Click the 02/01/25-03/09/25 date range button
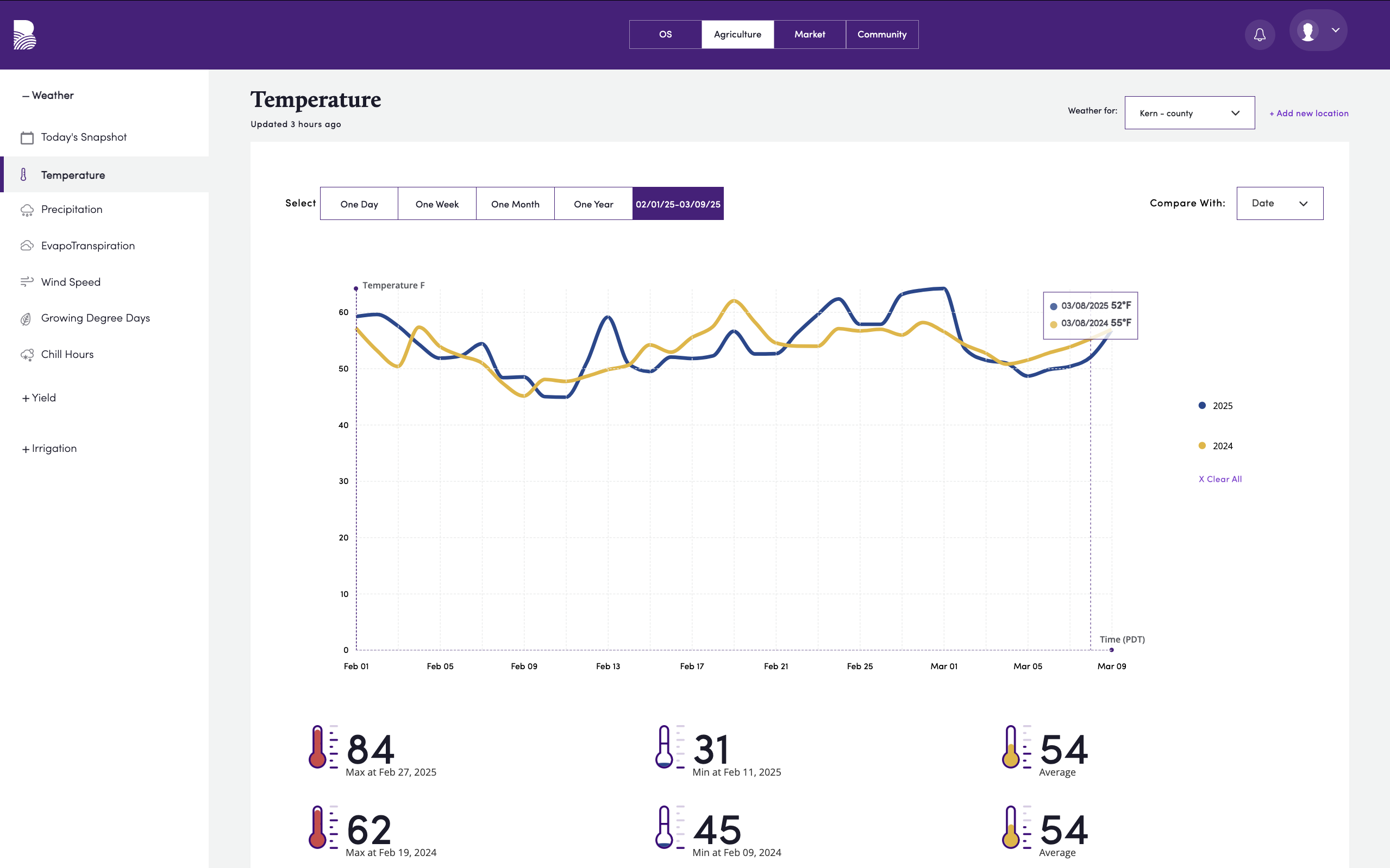 coord(678,204)
